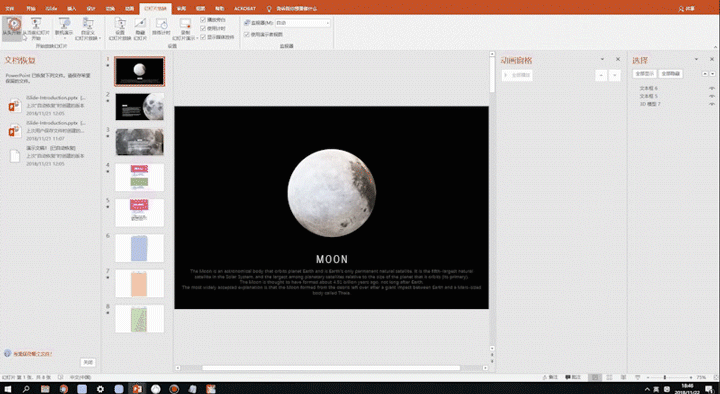Click the horizontal scrollbar below slide
Viewport: 720px width, 394px height.
tap(331, 368)
